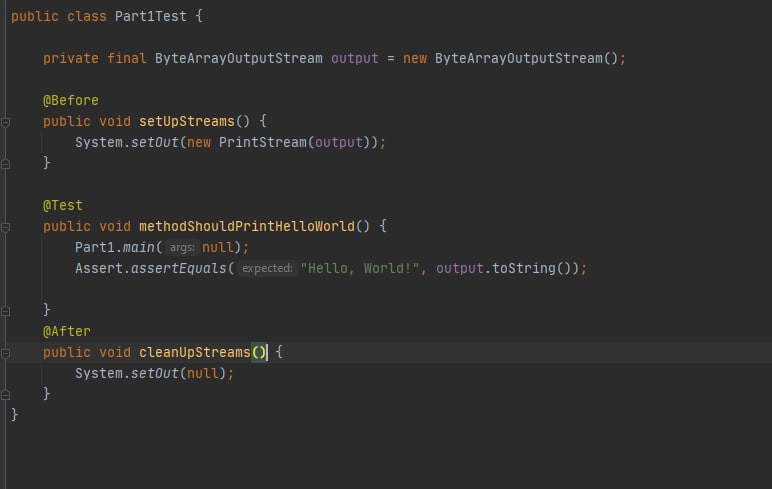The height and width of the screenshot is (489, 772).
Task: Click the methodShouldPrintHelloWorld method name
Action: [247, 227]
